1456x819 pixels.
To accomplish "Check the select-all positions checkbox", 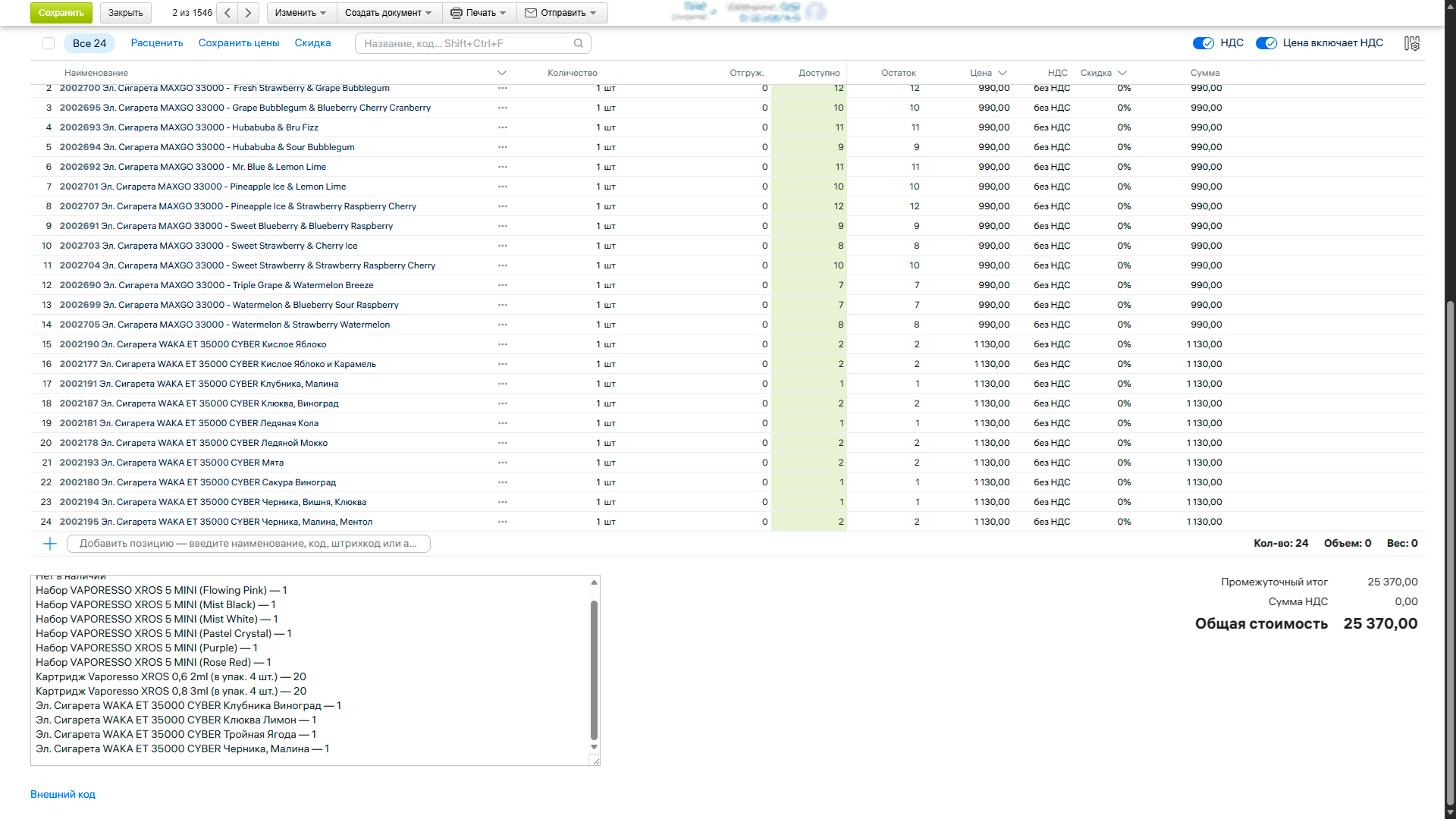I will coord(49,43).
